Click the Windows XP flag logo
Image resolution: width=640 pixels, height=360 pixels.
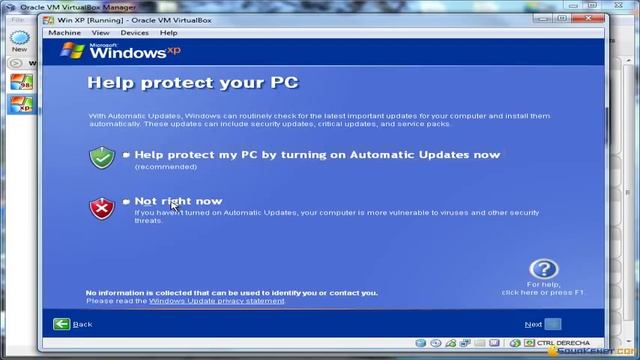(x=72, y=50)
